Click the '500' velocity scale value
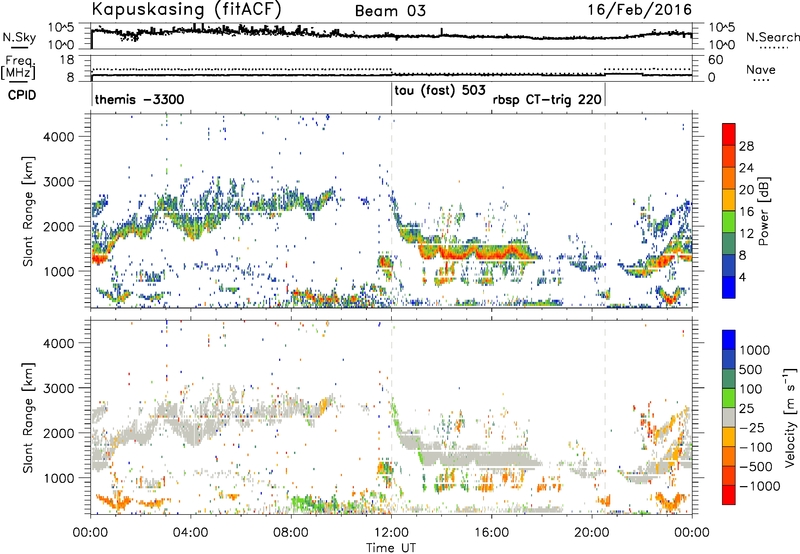The width and height of the screenshot is (800, 554). click(x=751, y=369)
